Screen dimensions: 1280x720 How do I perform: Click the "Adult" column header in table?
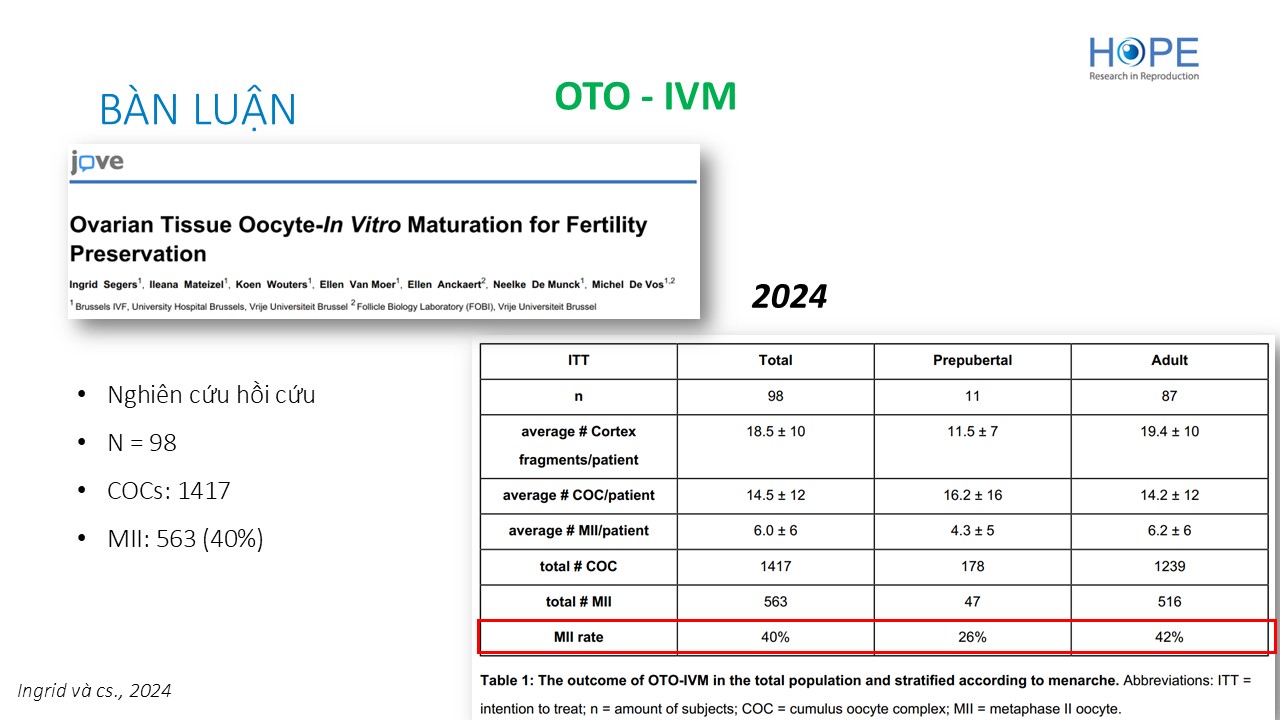coord(1169,360)
